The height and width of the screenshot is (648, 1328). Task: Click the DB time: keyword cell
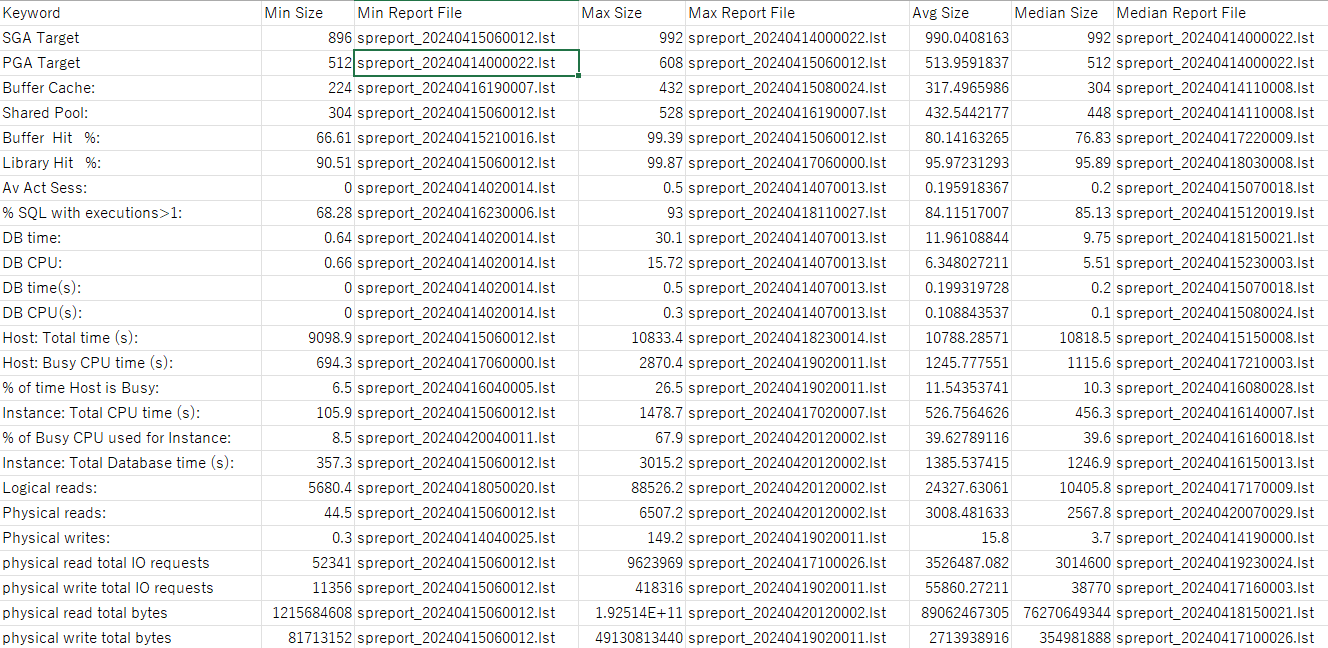pos(131,238)
